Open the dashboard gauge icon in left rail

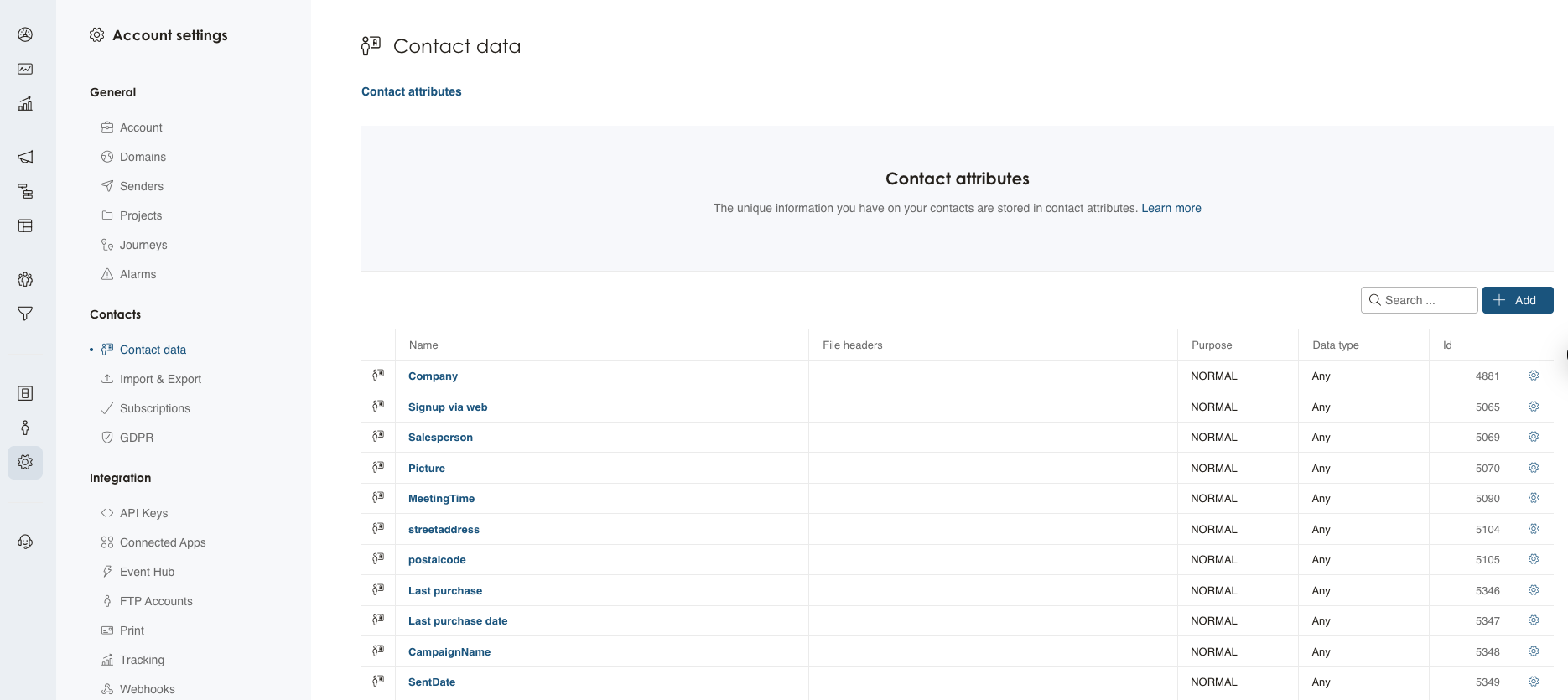coord(25,34)
